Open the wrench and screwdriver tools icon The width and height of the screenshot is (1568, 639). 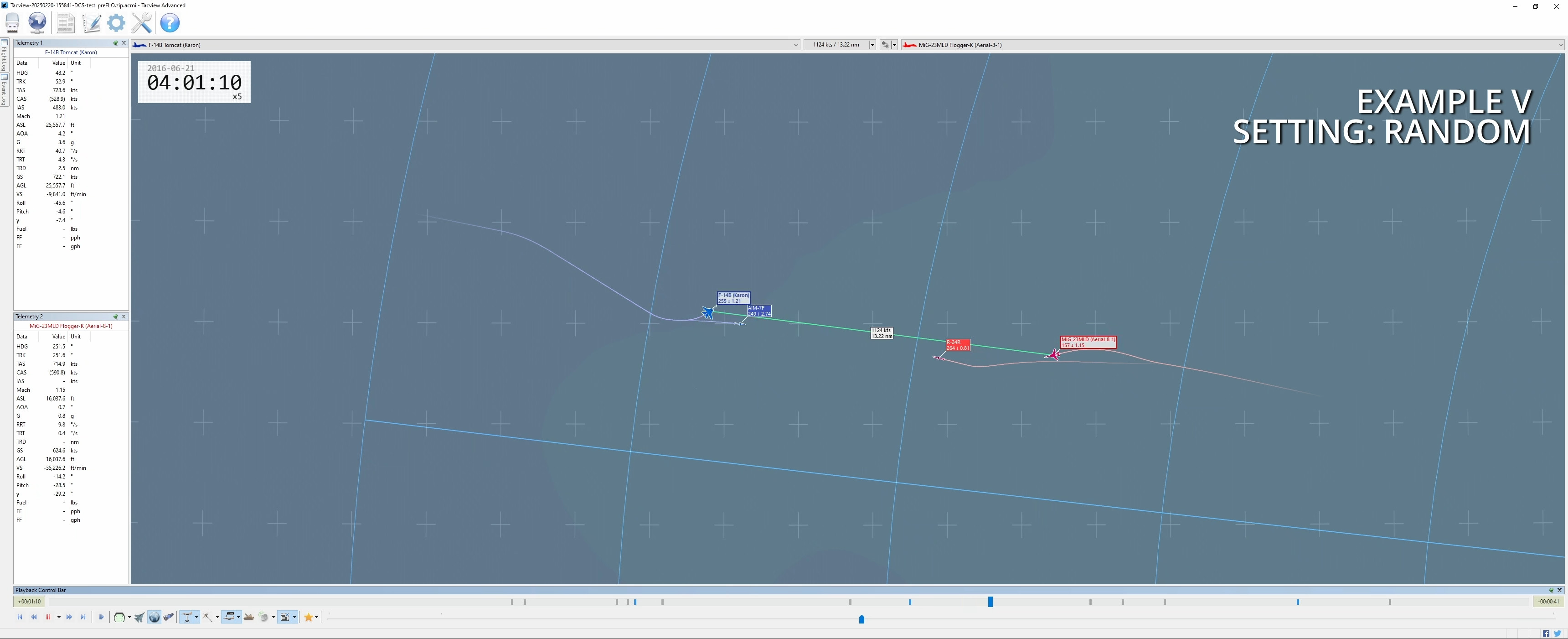[x=141, y=23]
